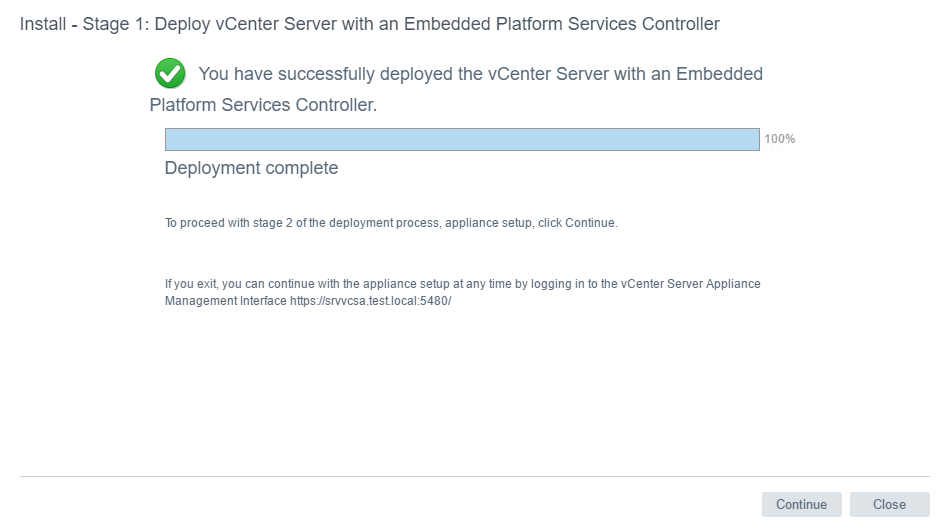The width and height of the screenshot is (945, 526).
Task: Open the srvvcsa.test.local:5480 management URL
Action: click(371, 301)
